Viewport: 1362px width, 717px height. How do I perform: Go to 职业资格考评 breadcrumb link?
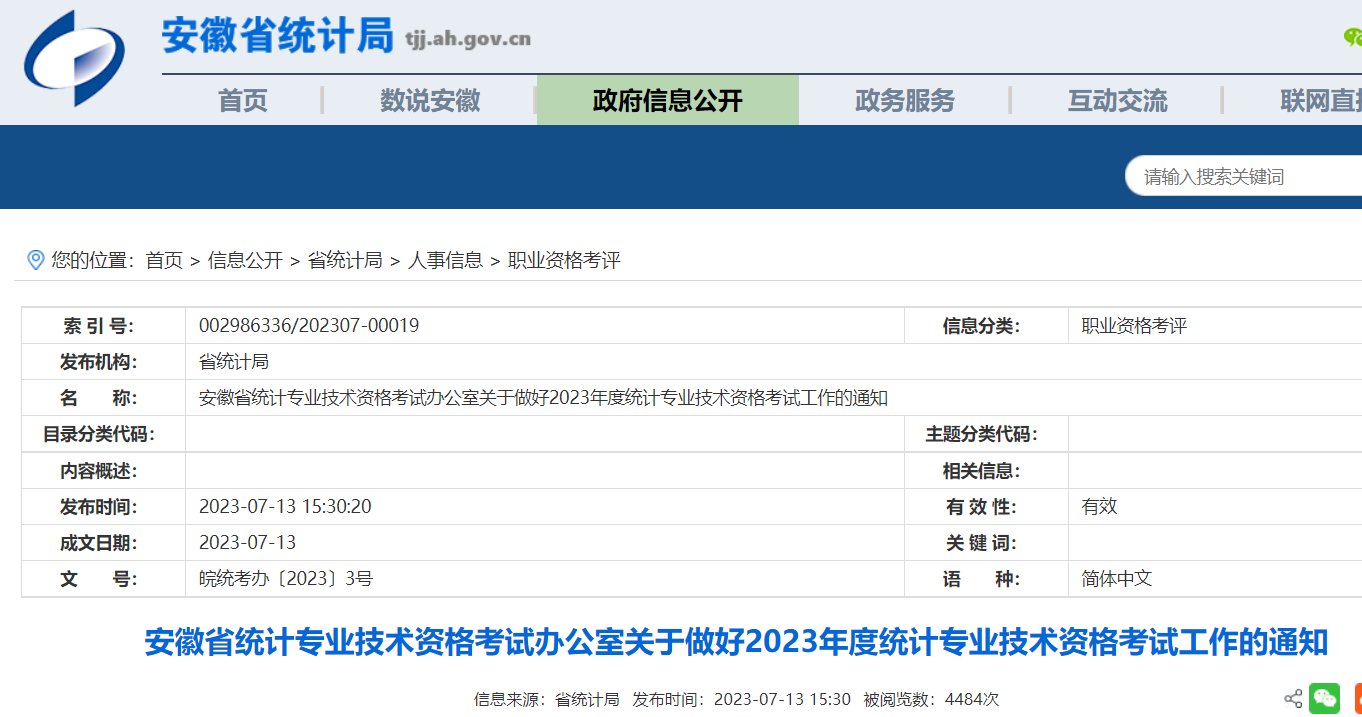pos(565,261)
